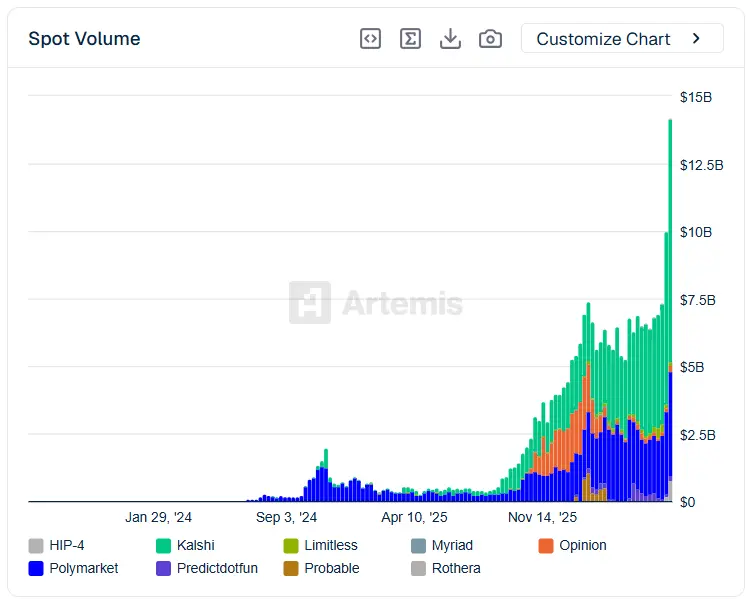Toggle the Limitless legend swatch
The image size is (746, 602).
[x=291, y=545]
